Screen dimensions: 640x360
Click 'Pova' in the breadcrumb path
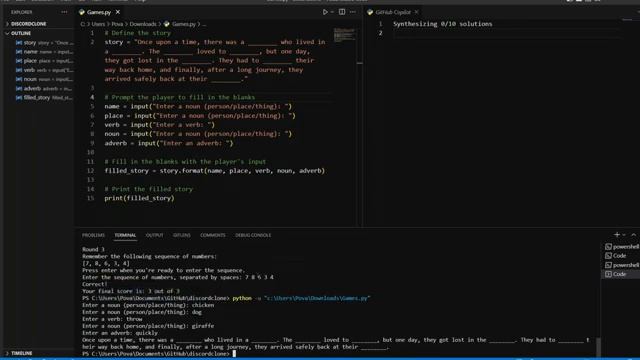tap(117, 24)
